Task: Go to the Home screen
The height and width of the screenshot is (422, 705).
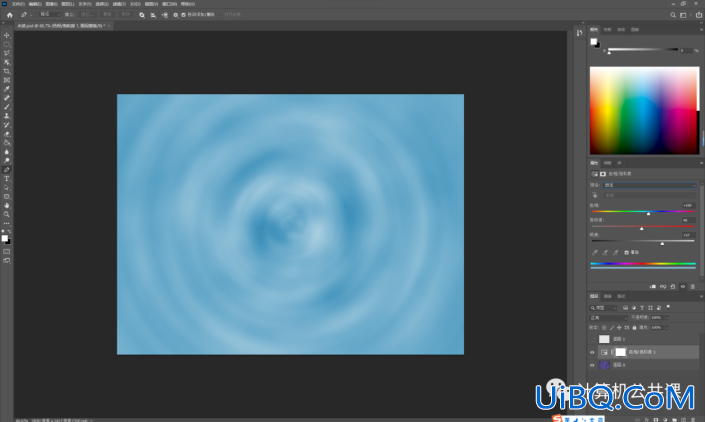Action: point(9,15)
